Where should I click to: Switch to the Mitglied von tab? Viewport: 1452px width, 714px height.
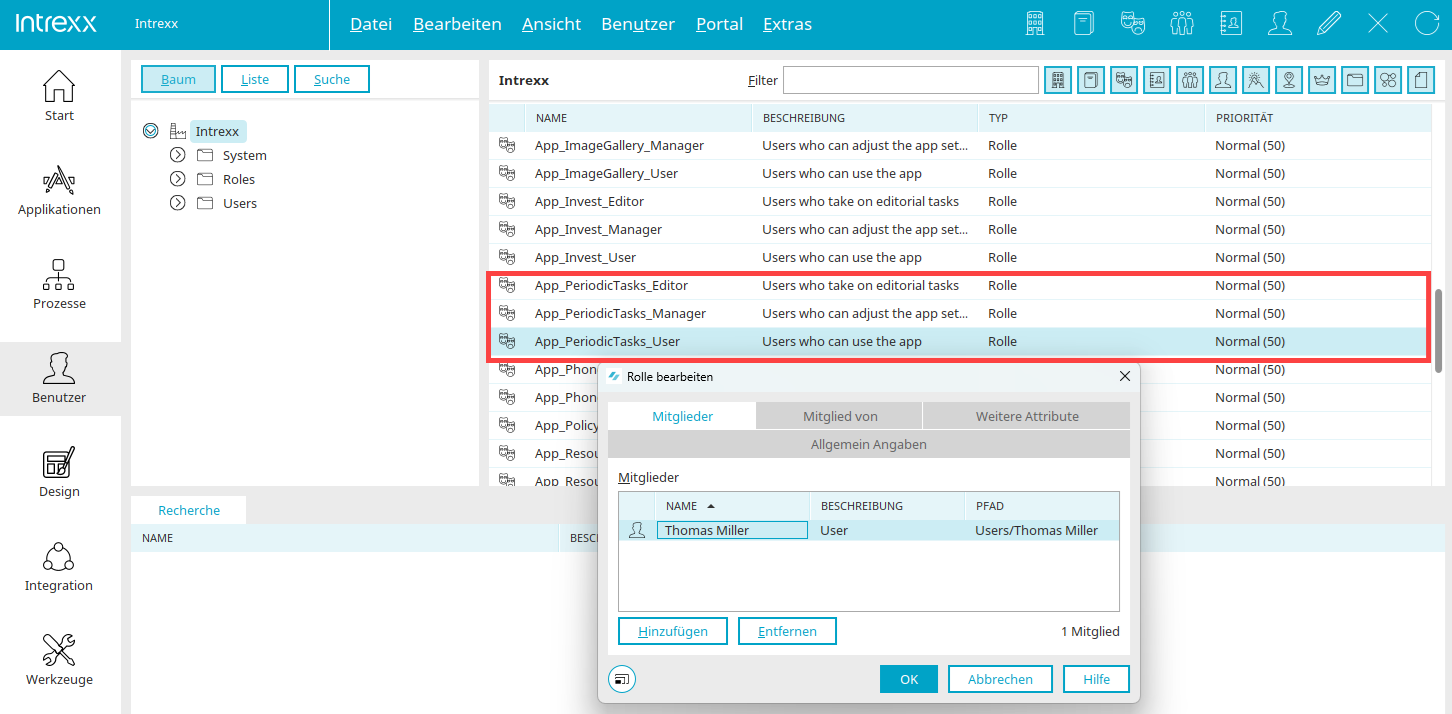coord(840,416)
